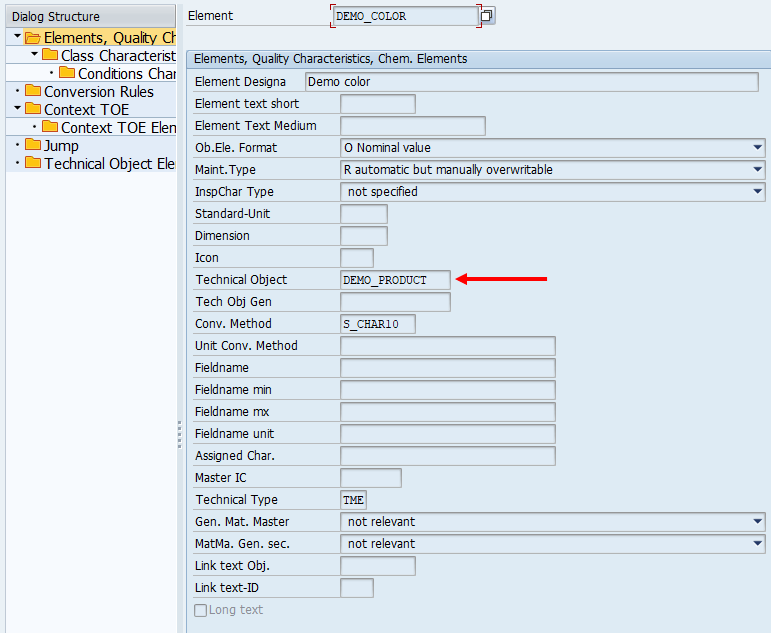Open the Ob.Ele. Format dropdown
This screenshot has height=633, width=771.
coord(758,148)
